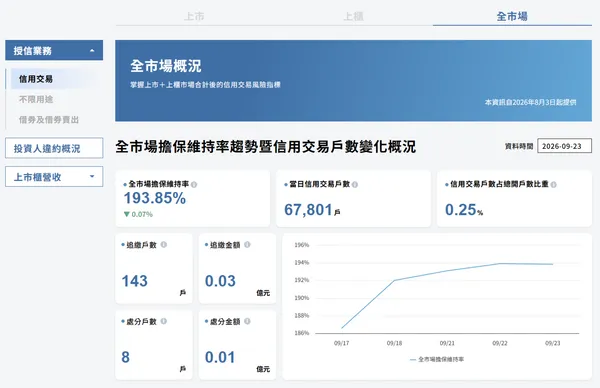Click the 143 追繳戶數 value

point(135,281)
